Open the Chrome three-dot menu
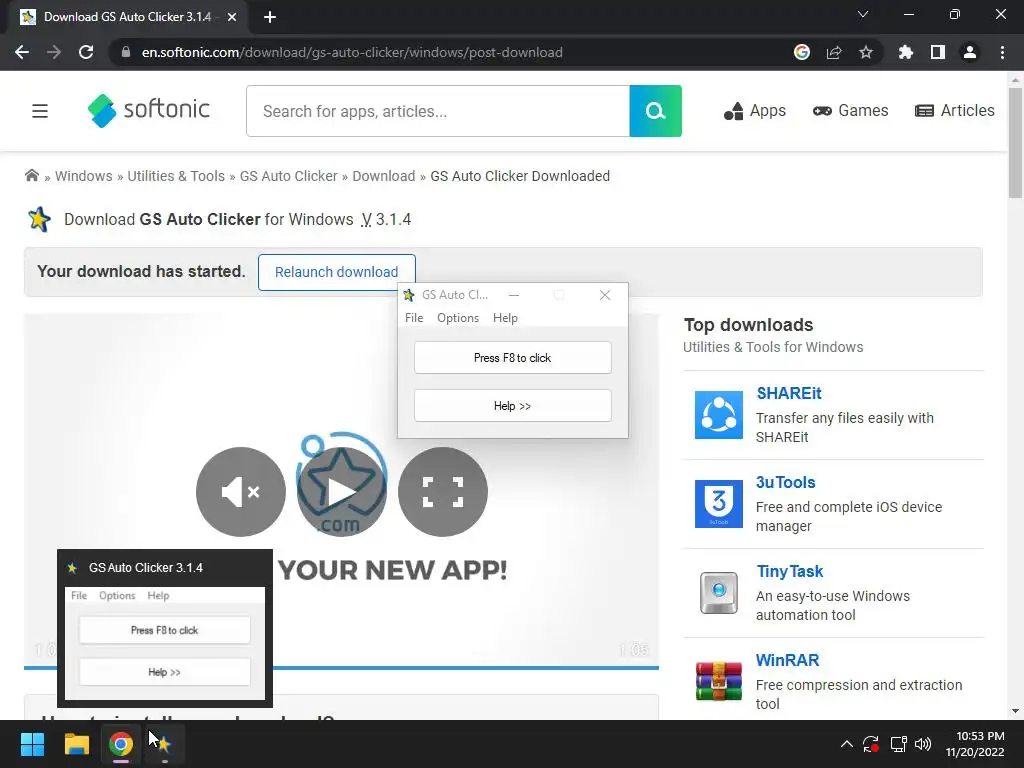The image size is (1024, 768). click(1002, 52)
